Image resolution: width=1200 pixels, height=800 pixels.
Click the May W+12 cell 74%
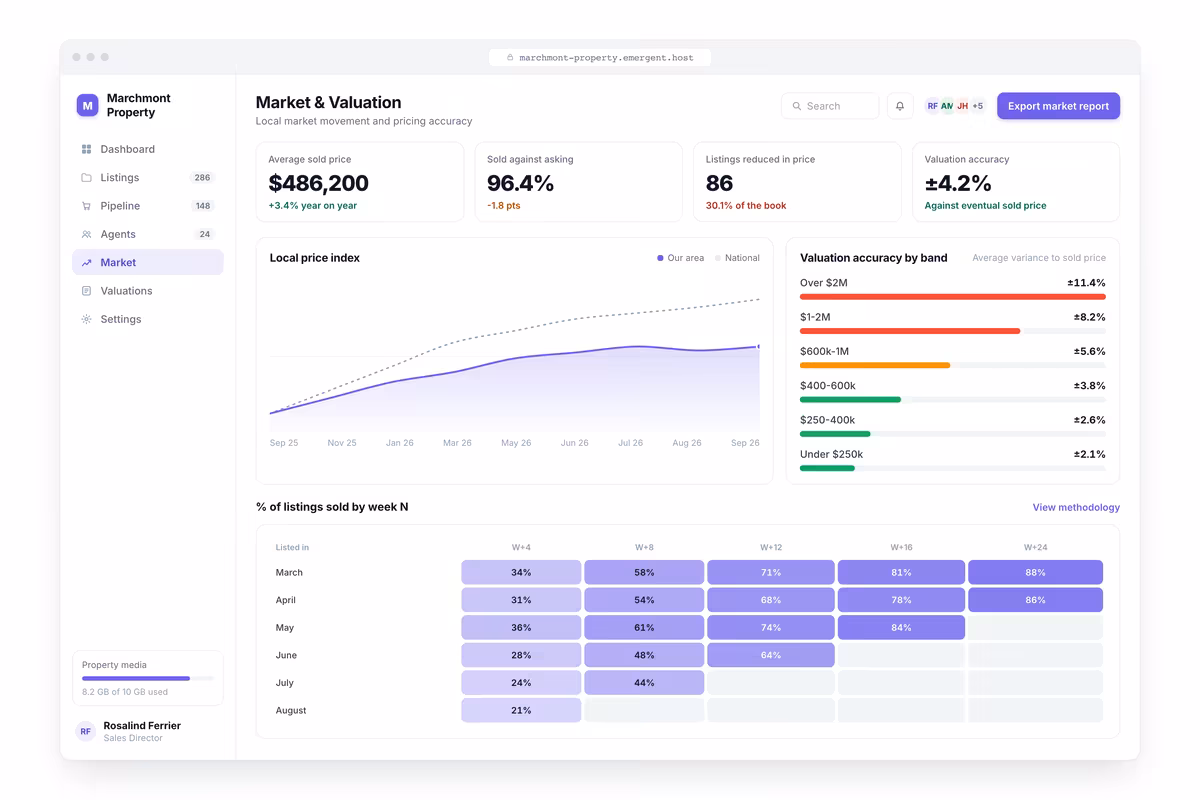(771, 628)
